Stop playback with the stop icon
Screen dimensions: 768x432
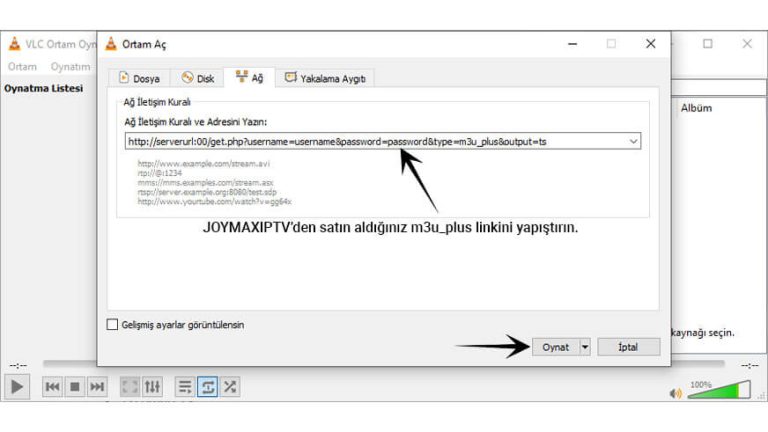74,387
